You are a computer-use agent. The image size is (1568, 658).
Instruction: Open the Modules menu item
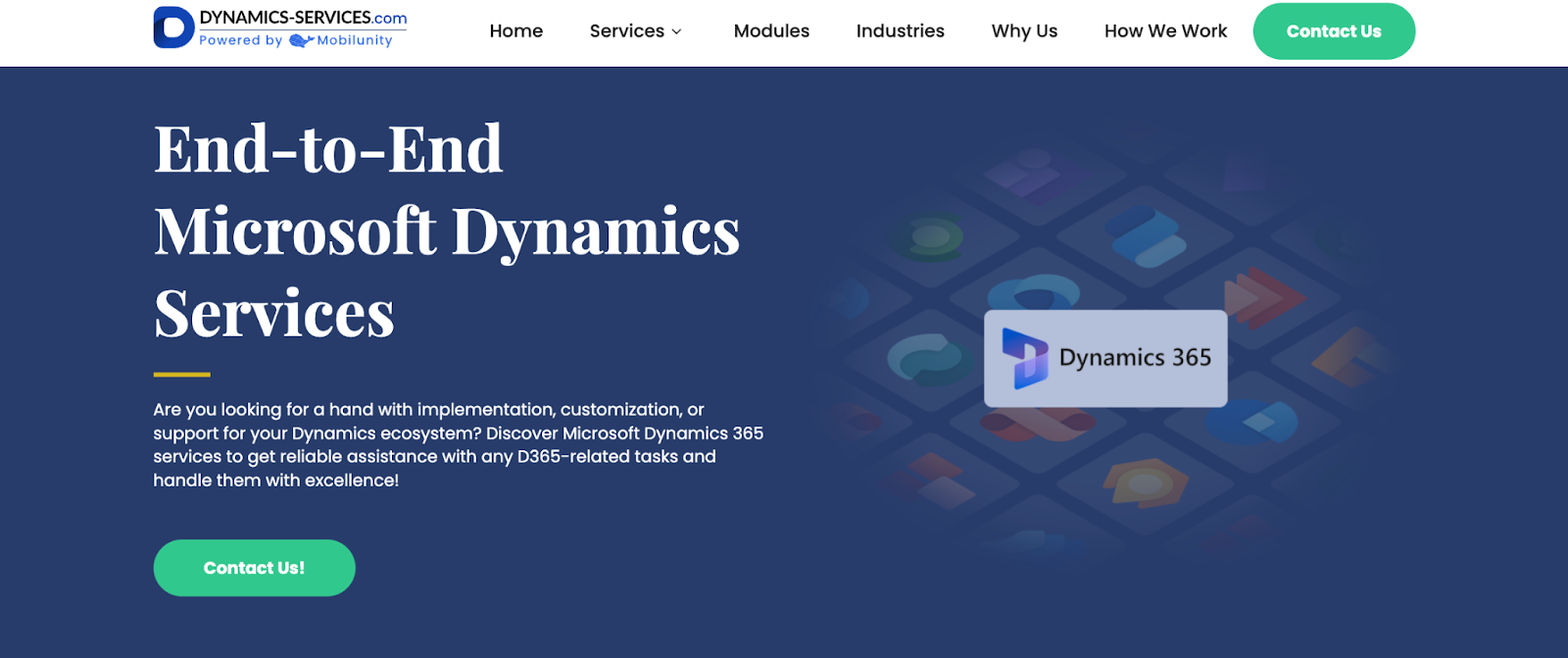(x=771, y=31)
